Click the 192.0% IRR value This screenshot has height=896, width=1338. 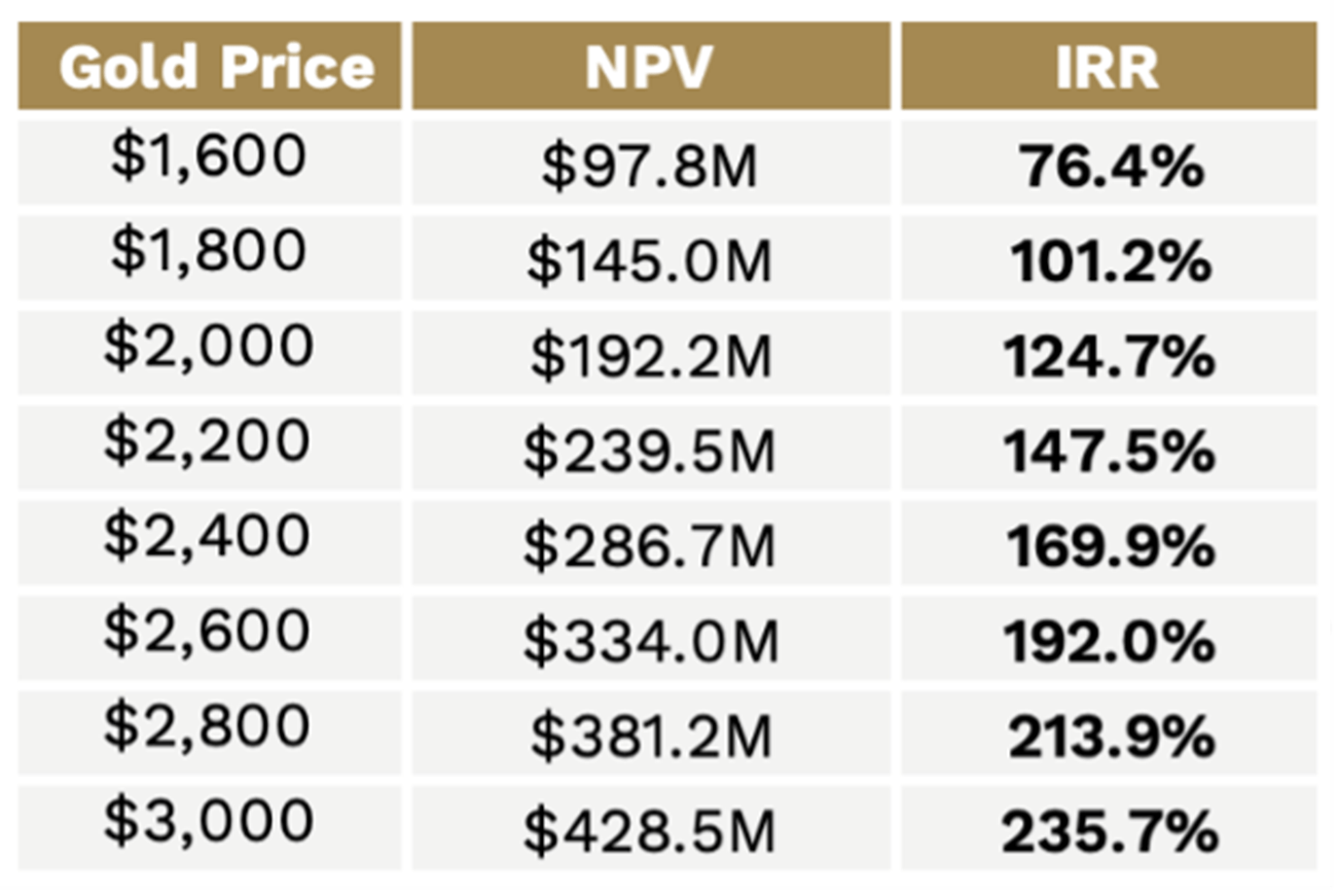tap(1110, 642)
